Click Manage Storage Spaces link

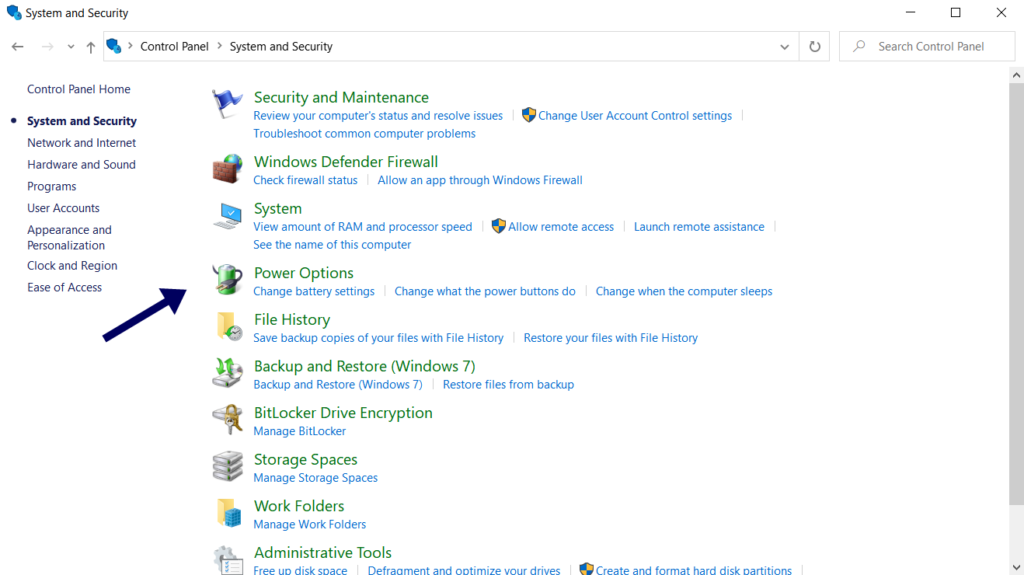pos(315,478)
